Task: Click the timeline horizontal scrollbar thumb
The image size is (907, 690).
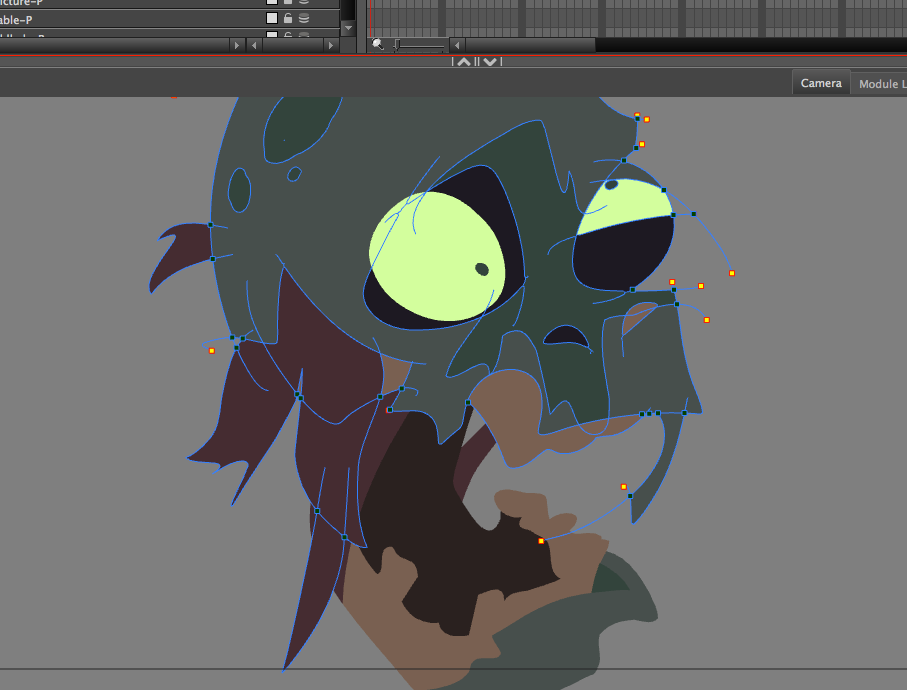Action: pyautogui.click(x=530, y=45)
